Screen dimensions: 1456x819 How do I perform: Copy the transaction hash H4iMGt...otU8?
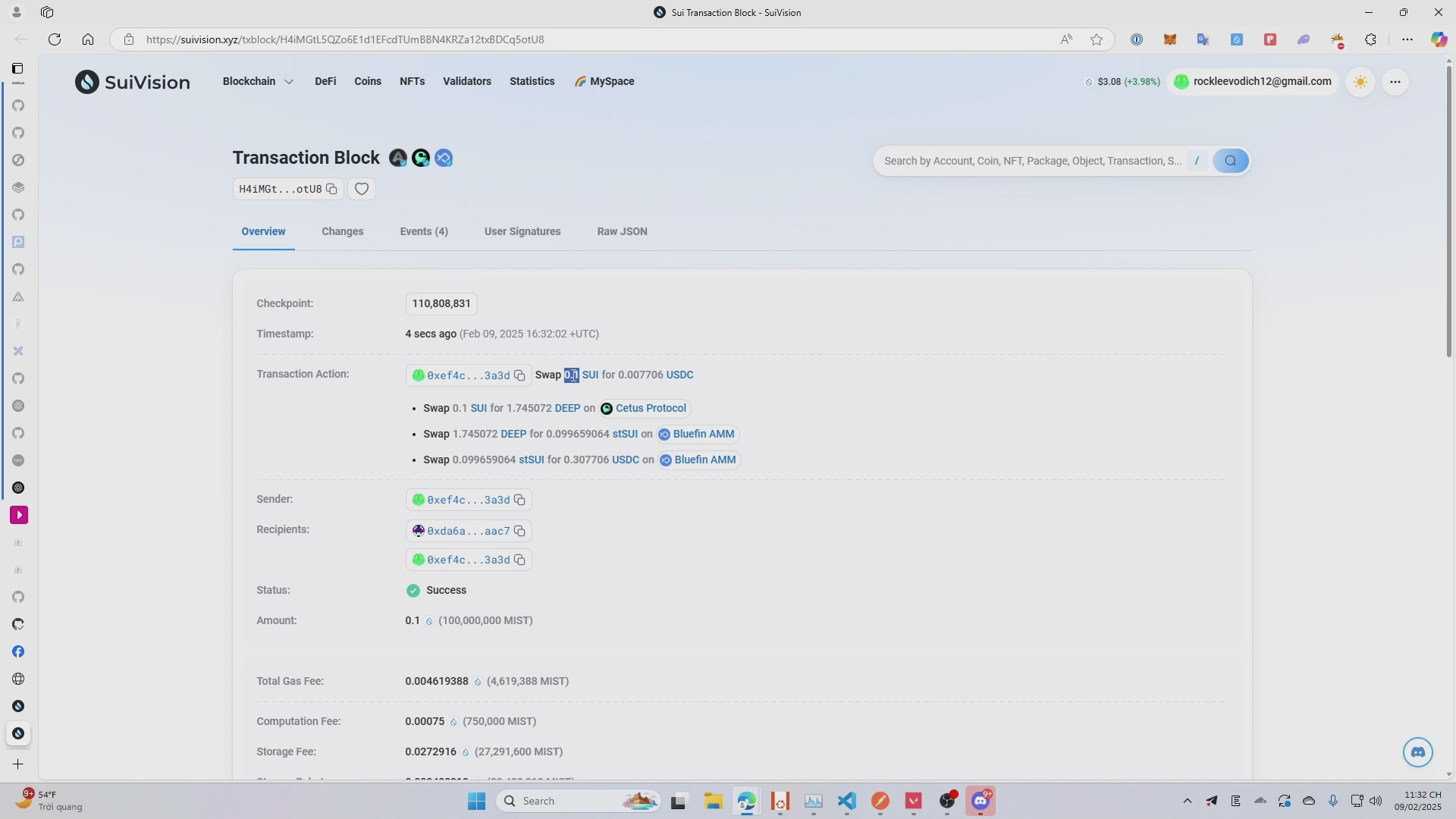(331, 189)
